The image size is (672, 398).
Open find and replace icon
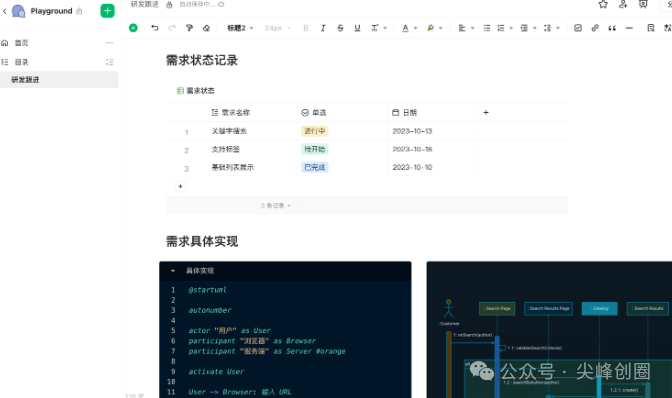[x=651, y=28]
